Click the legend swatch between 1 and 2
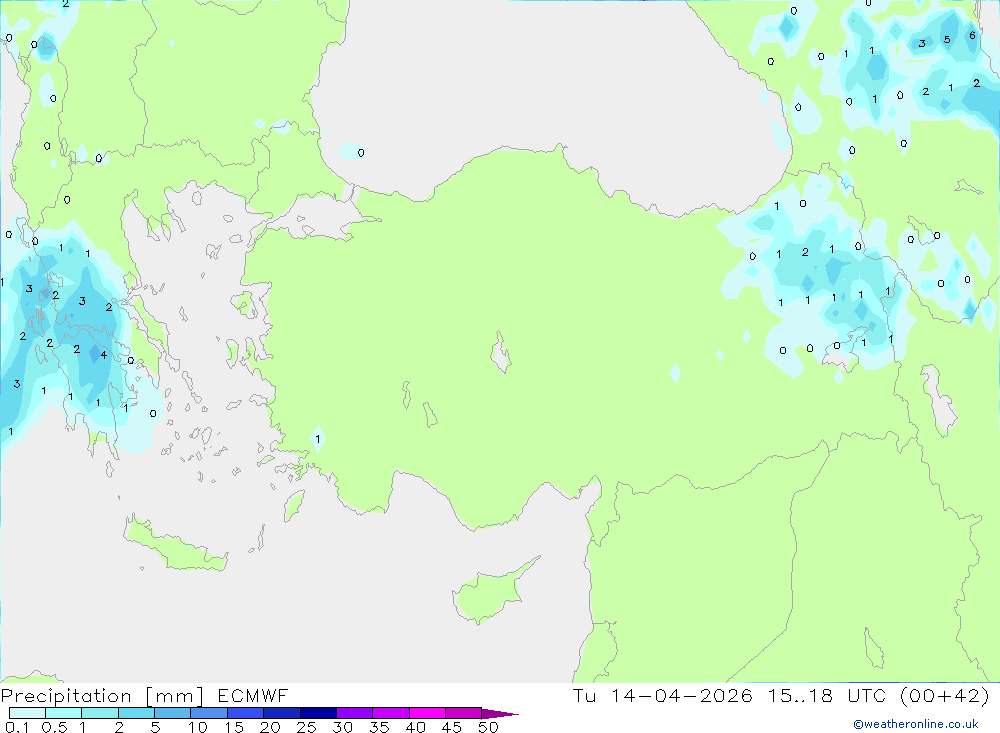The height and width of the screenshot is (733, 1000). [x=99, y=713]
